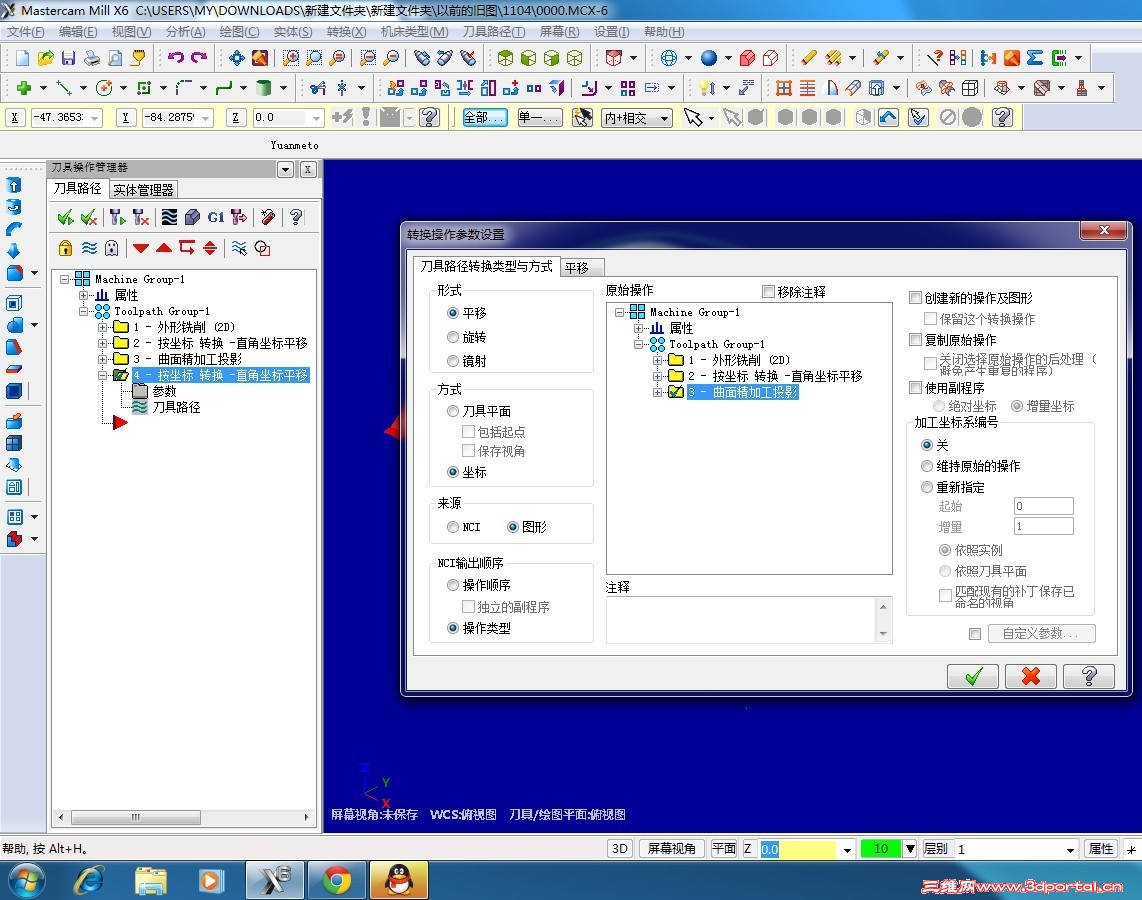Move insert arrow up red triangle

(x=164, y=248)
